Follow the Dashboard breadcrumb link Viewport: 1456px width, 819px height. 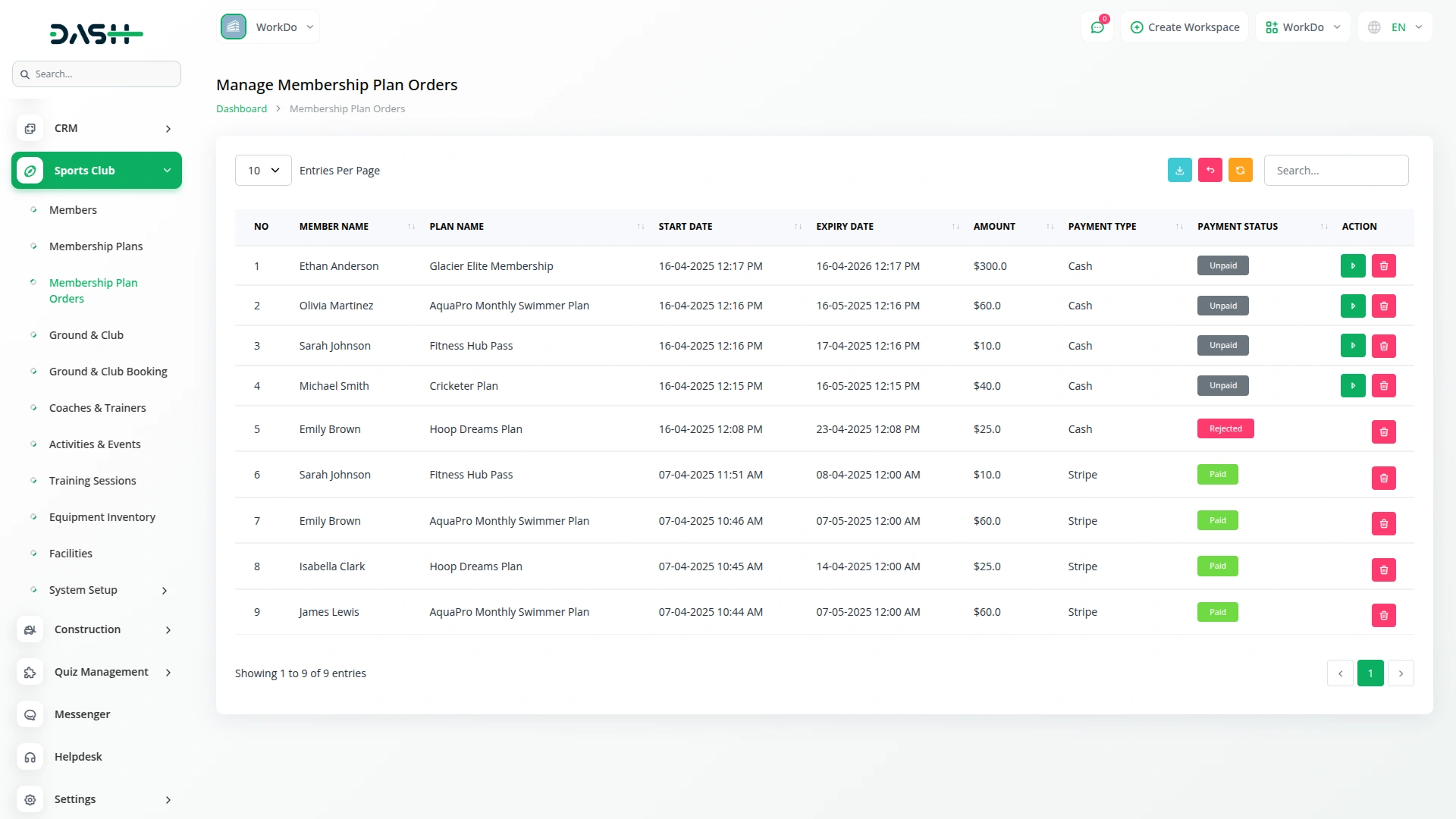tap(241, 109)
